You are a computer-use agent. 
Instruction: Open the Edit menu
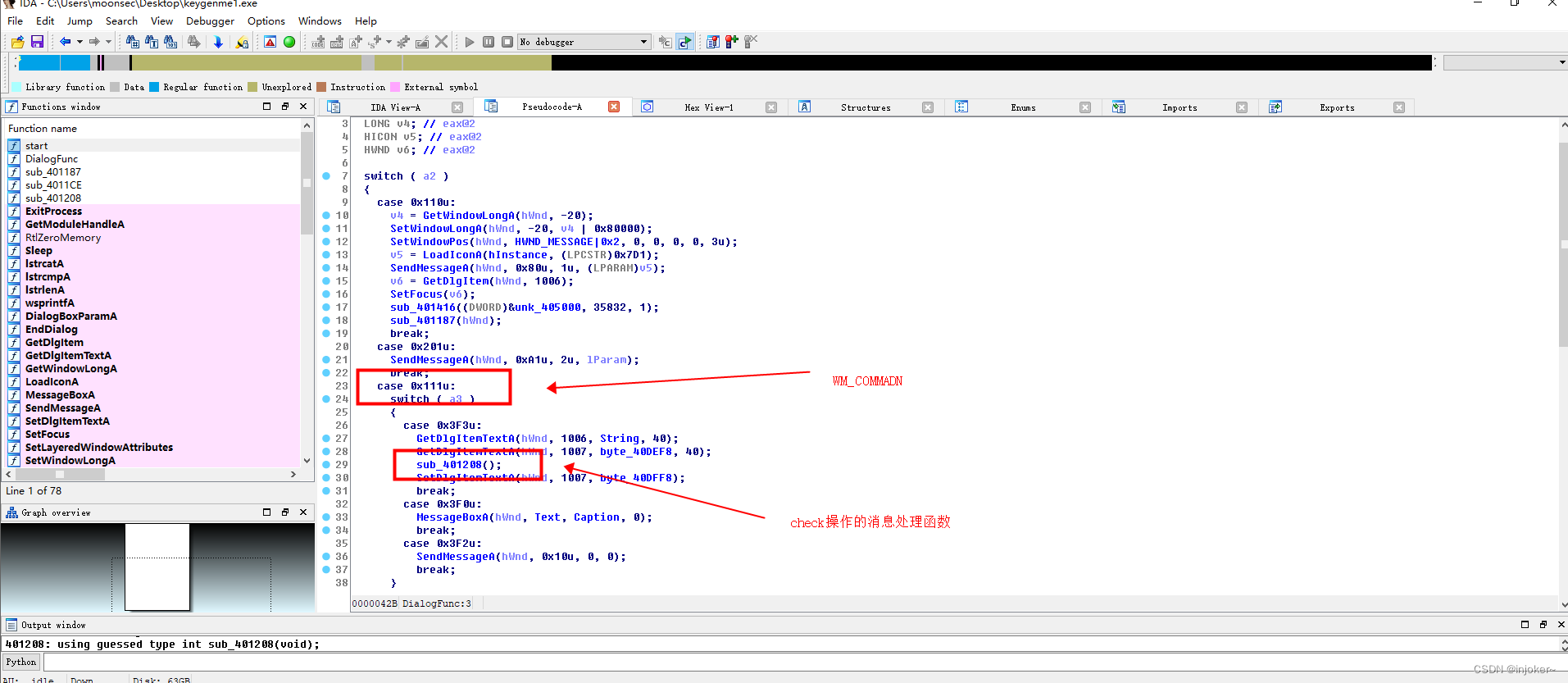coord(45,20)
